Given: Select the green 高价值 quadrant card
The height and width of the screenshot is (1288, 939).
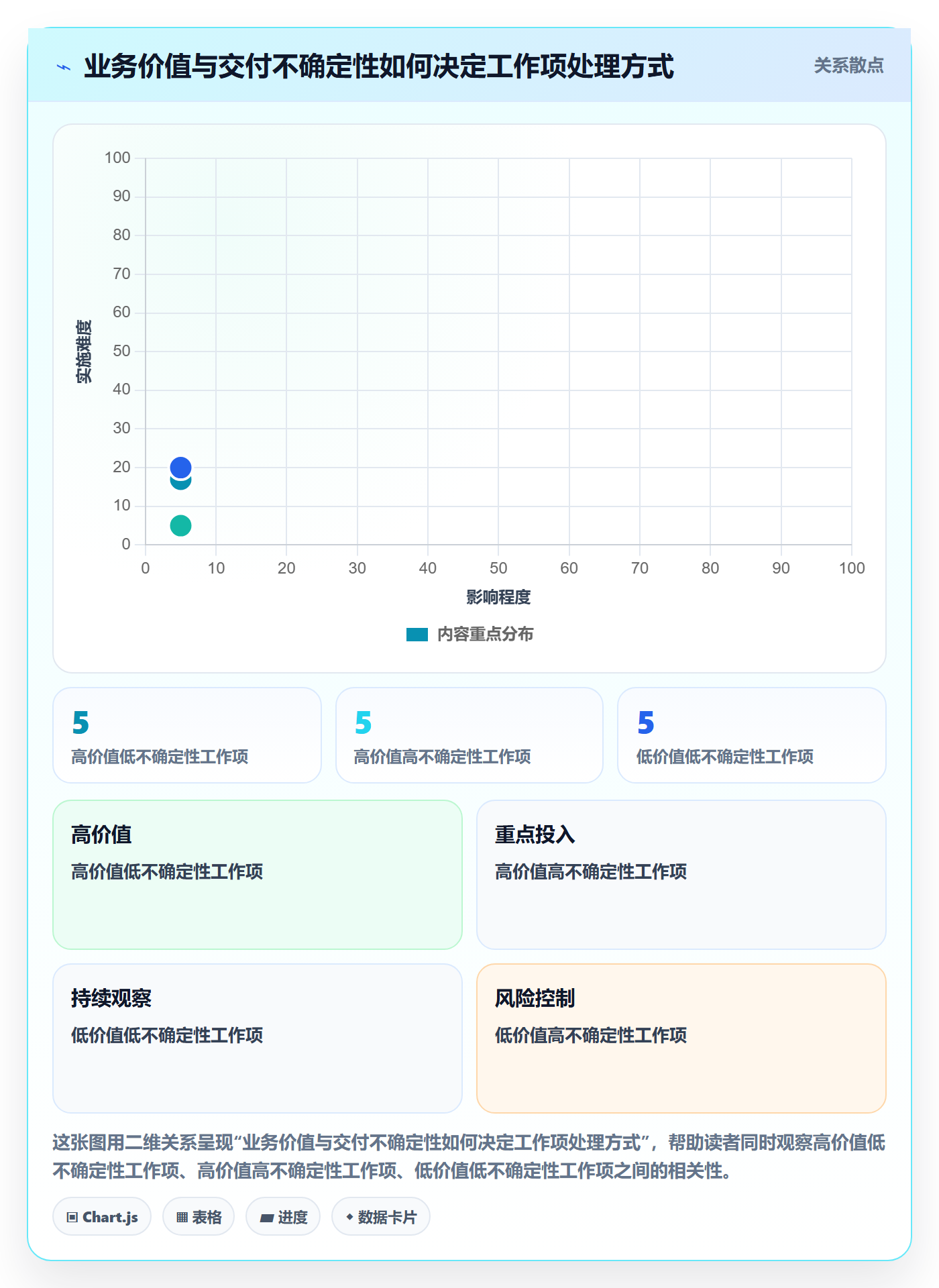Looking at the screenshot, I should [258, 875].
